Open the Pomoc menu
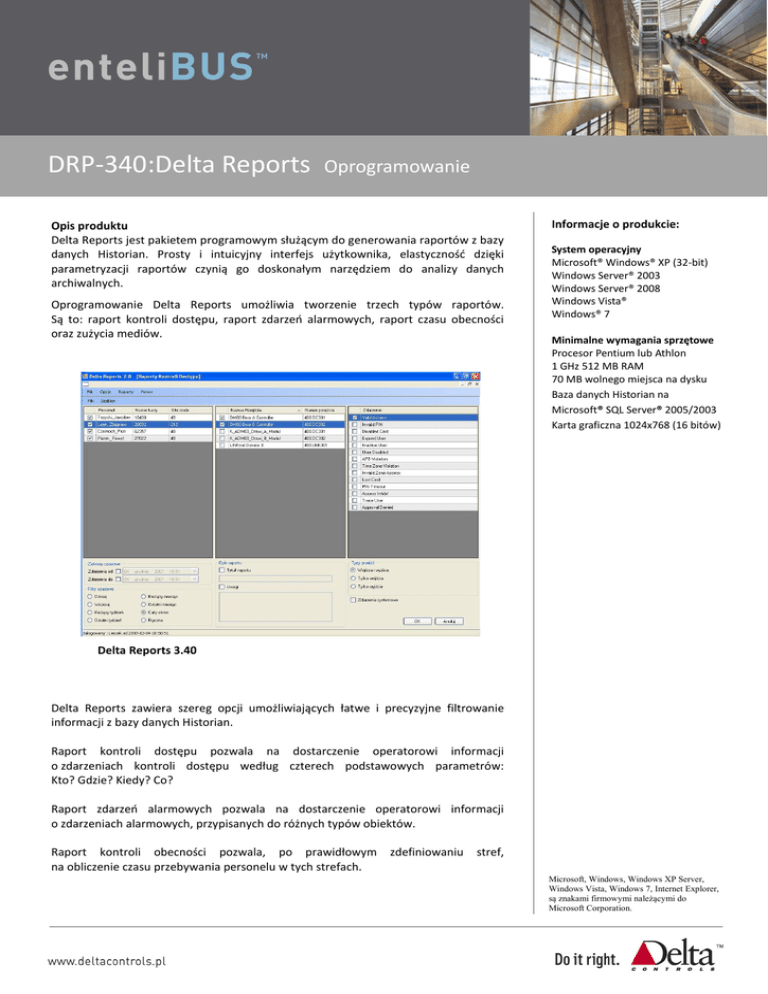This screenshot has width=768, height=994. 146,390
